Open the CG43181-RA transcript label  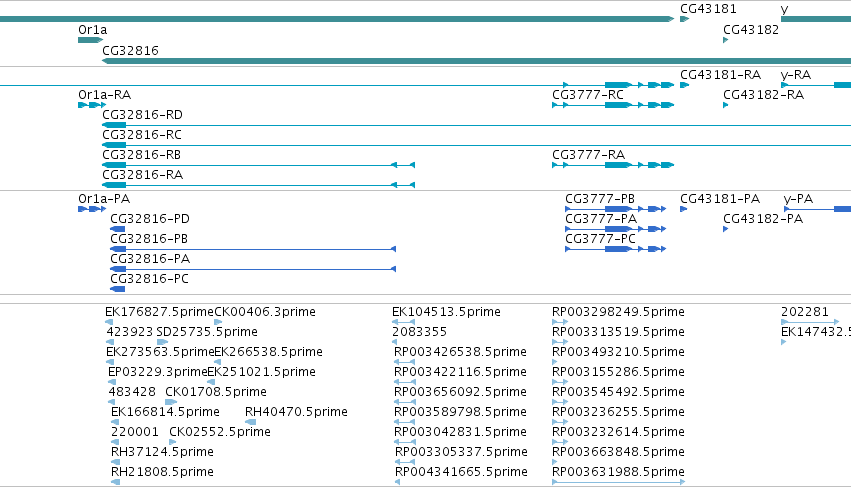(x=720, y=75)
